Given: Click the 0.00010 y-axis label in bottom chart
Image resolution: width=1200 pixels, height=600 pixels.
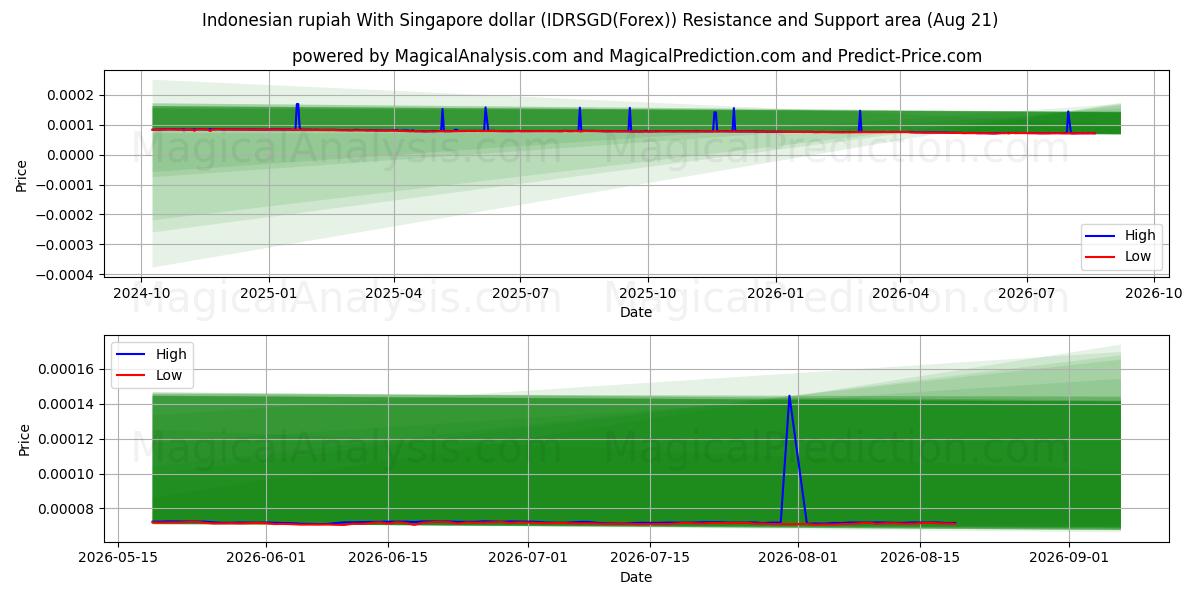Looking at the screenshot, I should [x=68, y=474].
